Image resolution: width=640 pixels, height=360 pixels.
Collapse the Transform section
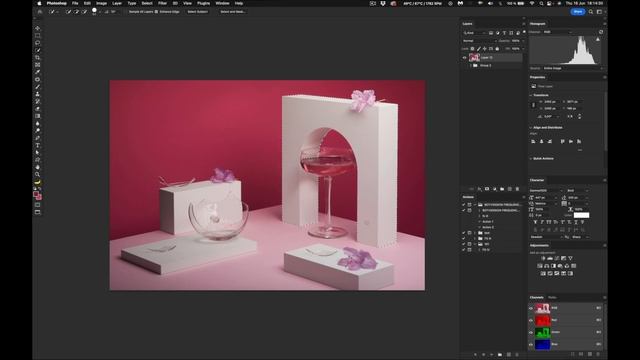(531, 95)
